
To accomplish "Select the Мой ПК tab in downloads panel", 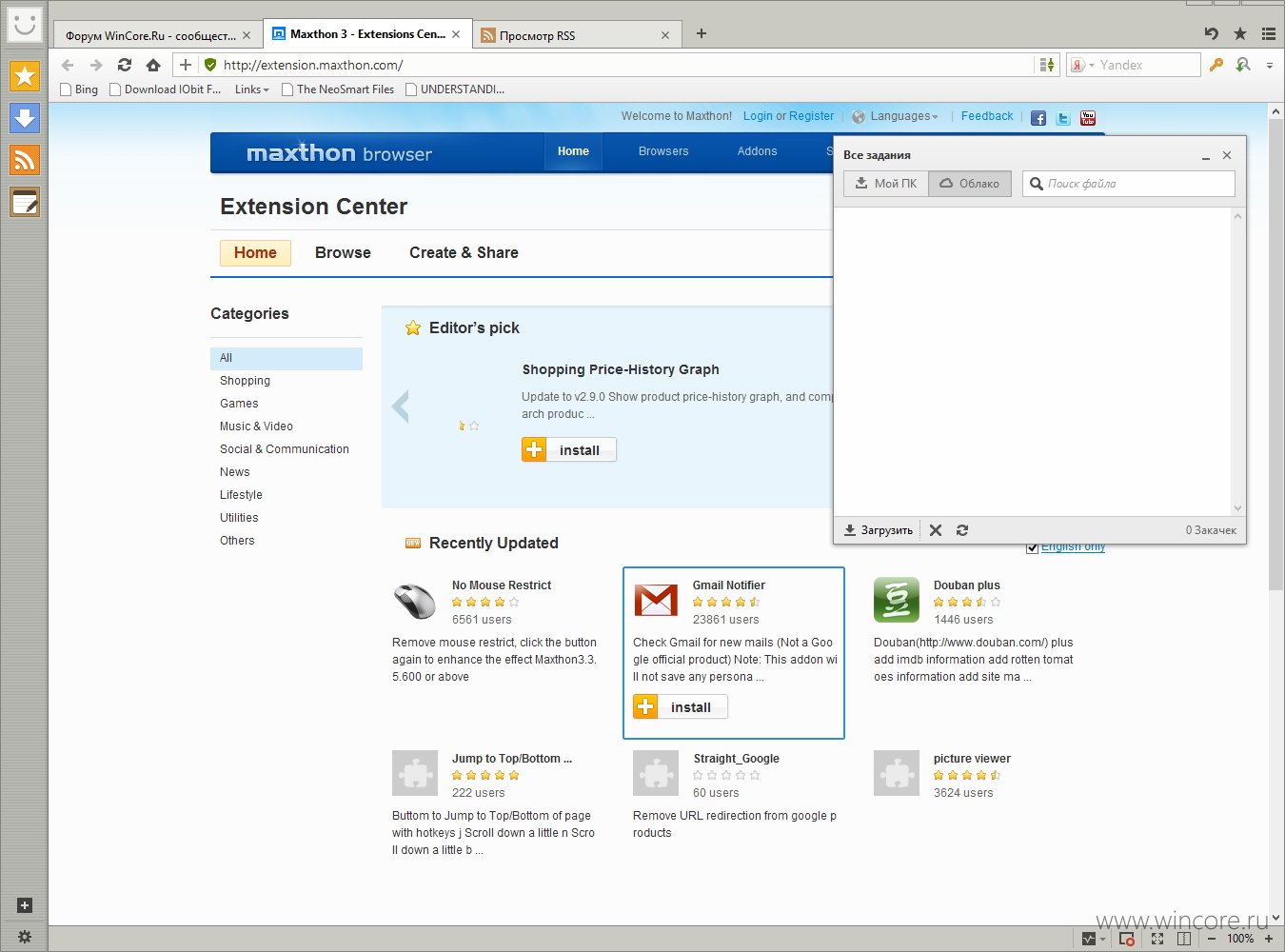I will click(x=886, y=184).
